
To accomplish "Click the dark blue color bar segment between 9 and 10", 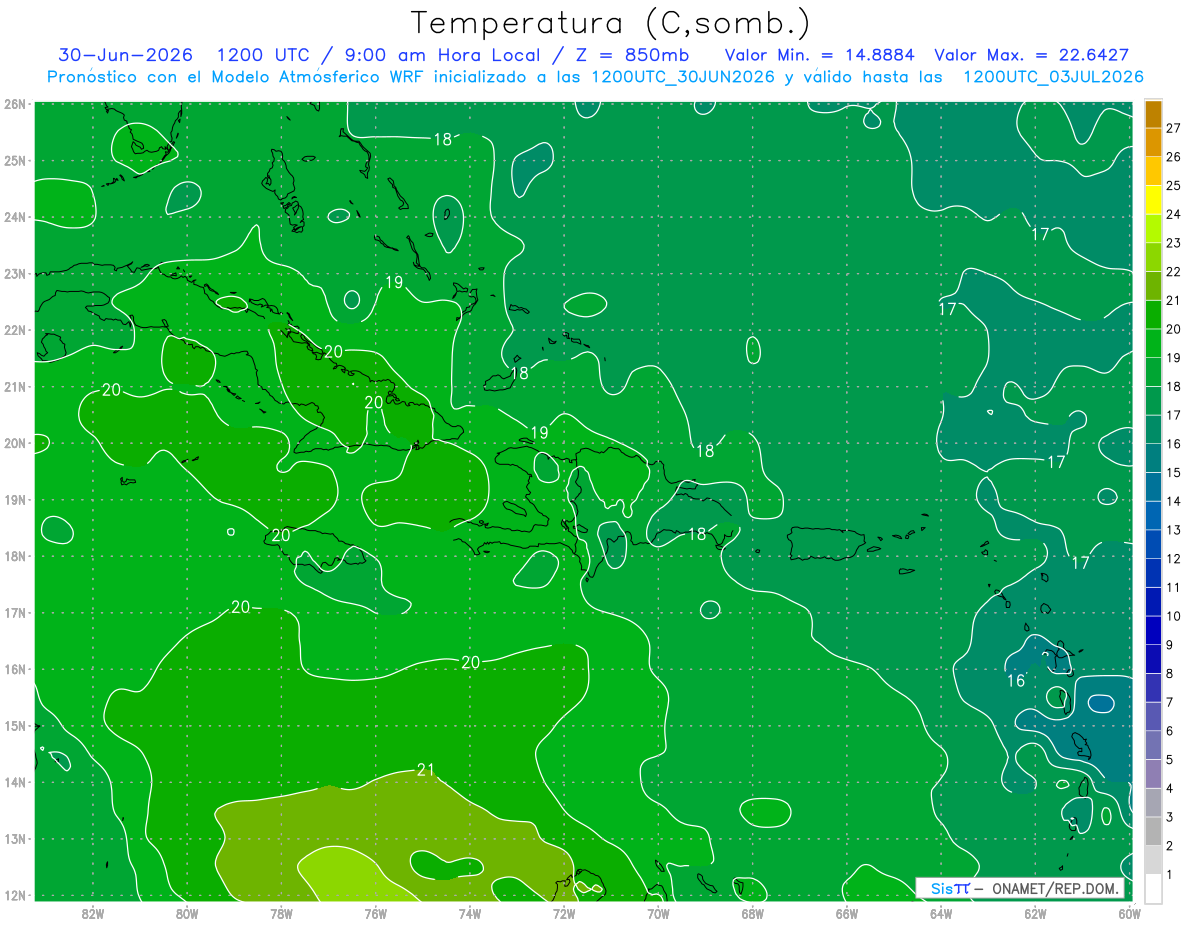I will pos(1153,630).
